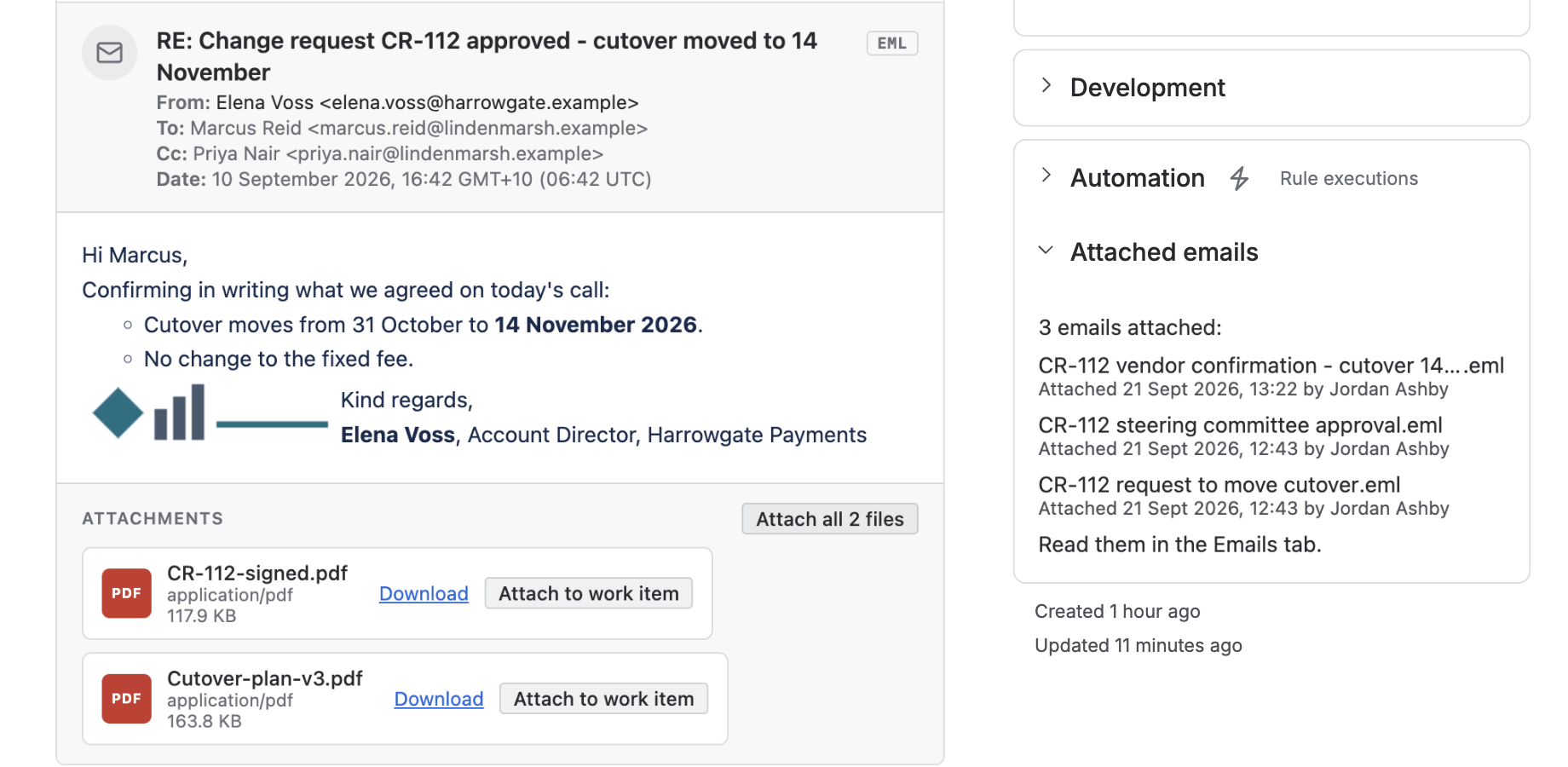Click Cc address priya.nair@lindenmarsh.example
1568x767 pixels.
[445, 153]
